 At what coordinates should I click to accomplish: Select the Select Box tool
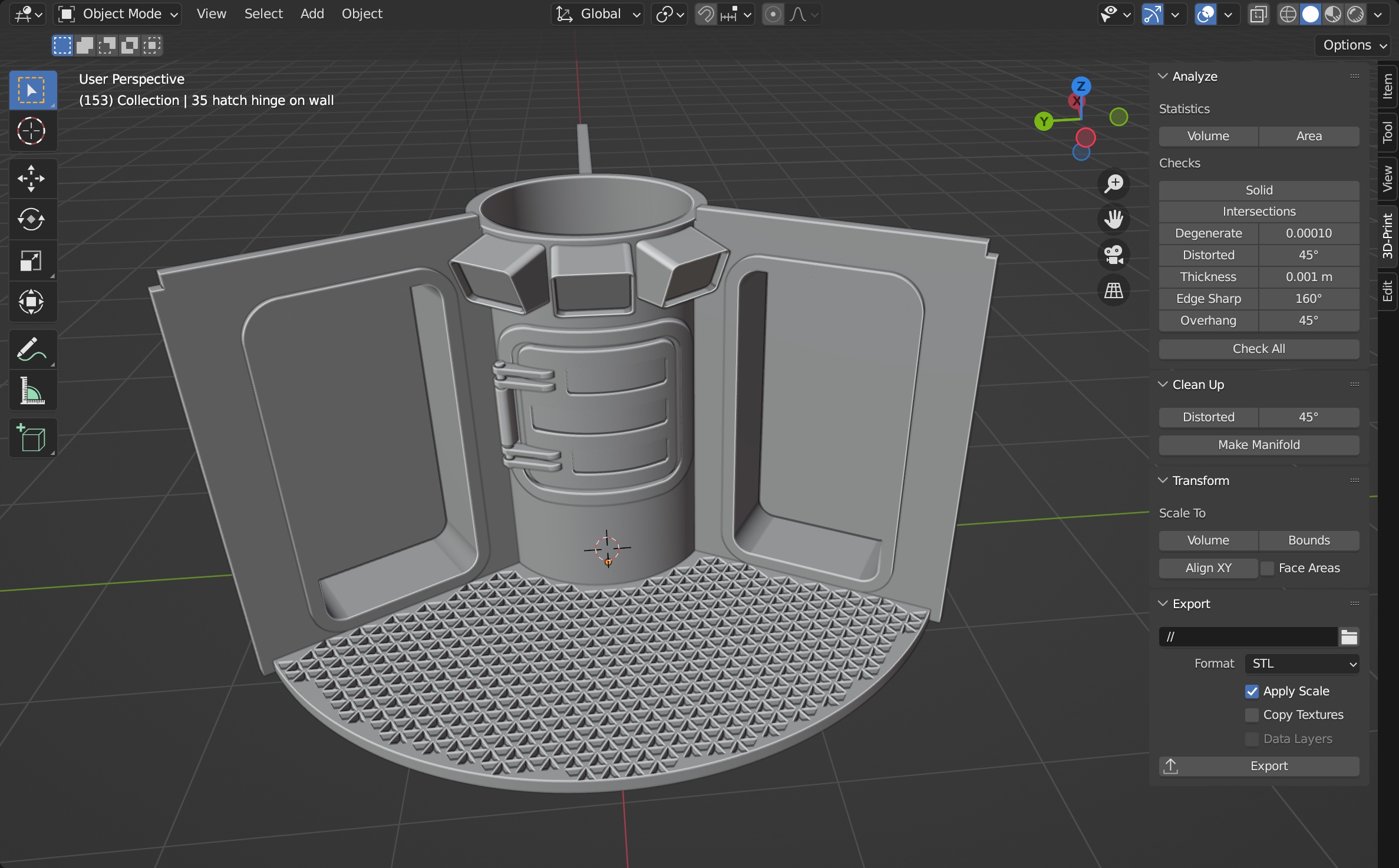click(32, 90)
